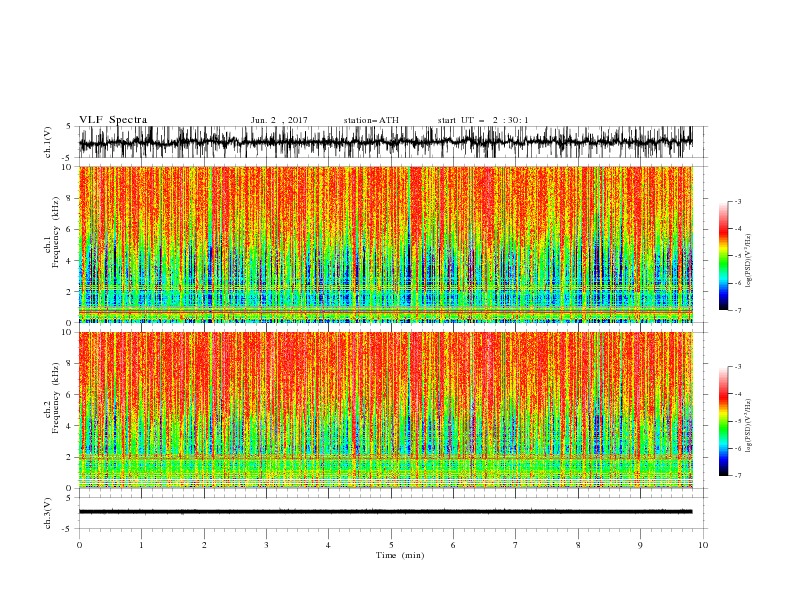Image resolution: width=792 pixels, height=612 pixels.
Task: Click the time axis tick label '9'
Action: click(640, 545)
